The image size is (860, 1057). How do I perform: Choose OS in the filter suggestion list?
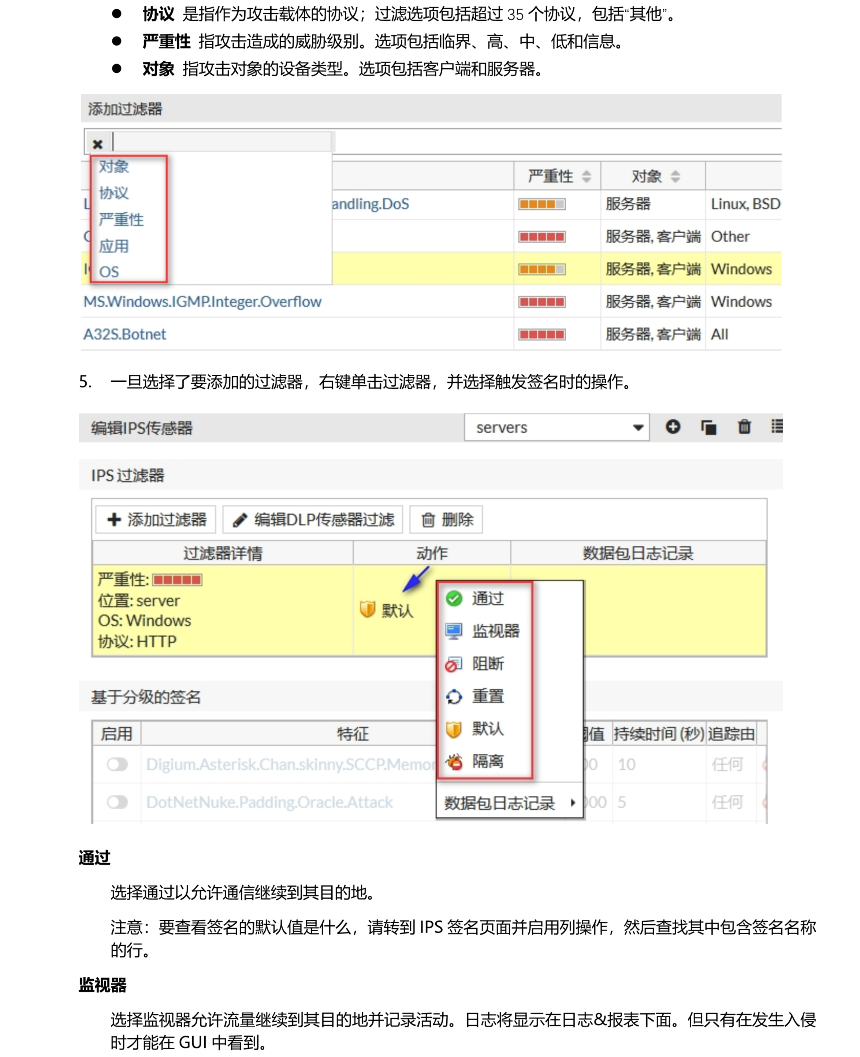point(109,272)
